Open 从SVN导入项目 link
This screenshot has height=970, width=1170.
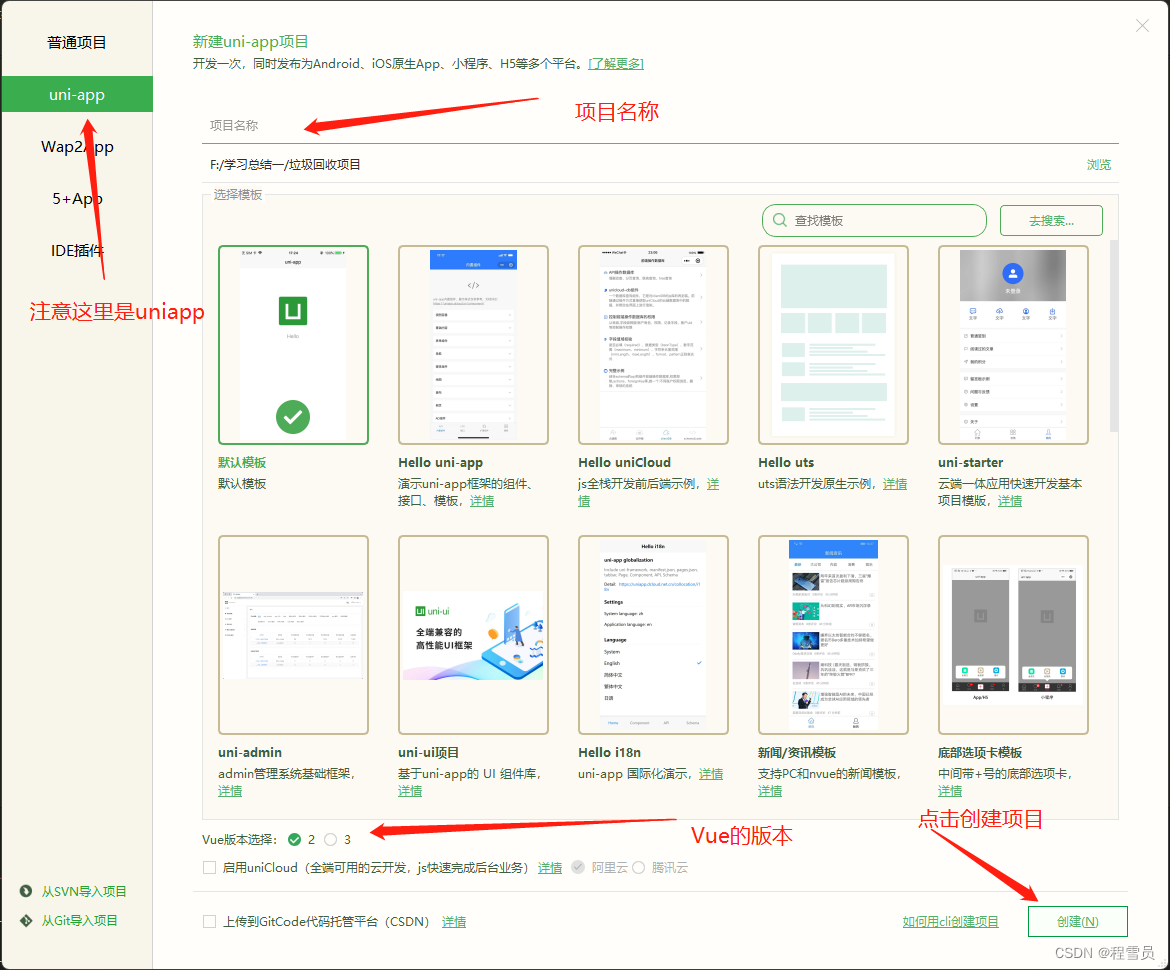pyautogui.click(x=84, y=891)
